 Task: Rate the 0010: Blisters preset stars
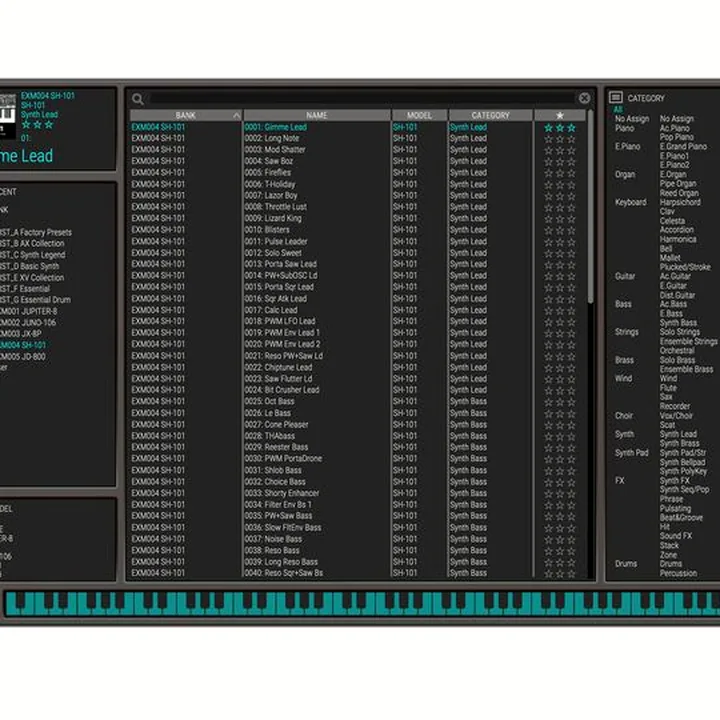(x=560, y=230)
